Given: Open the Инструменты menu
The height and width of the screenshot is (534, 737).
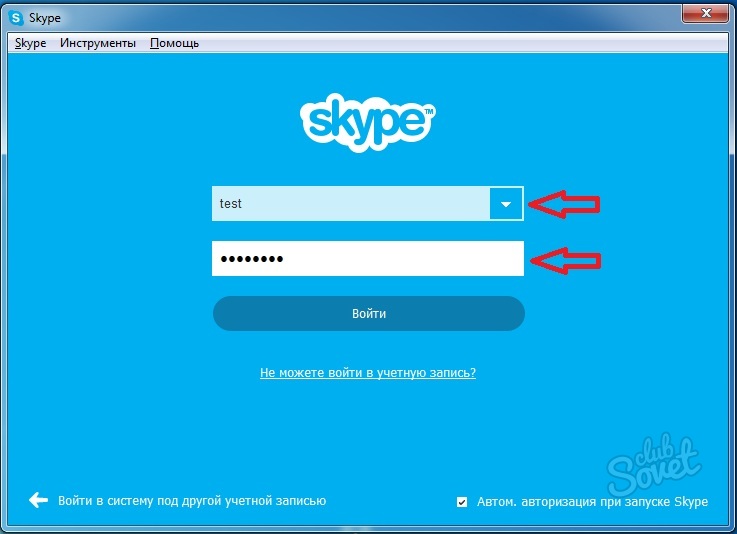Looking at the screenshot, I should pos(98,43).
